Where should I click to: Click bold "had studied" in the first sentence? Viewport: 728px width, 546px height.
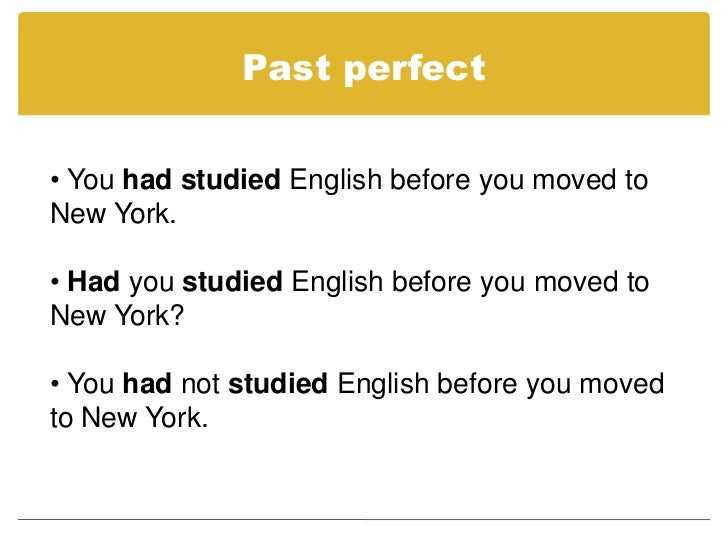(201, 181)
